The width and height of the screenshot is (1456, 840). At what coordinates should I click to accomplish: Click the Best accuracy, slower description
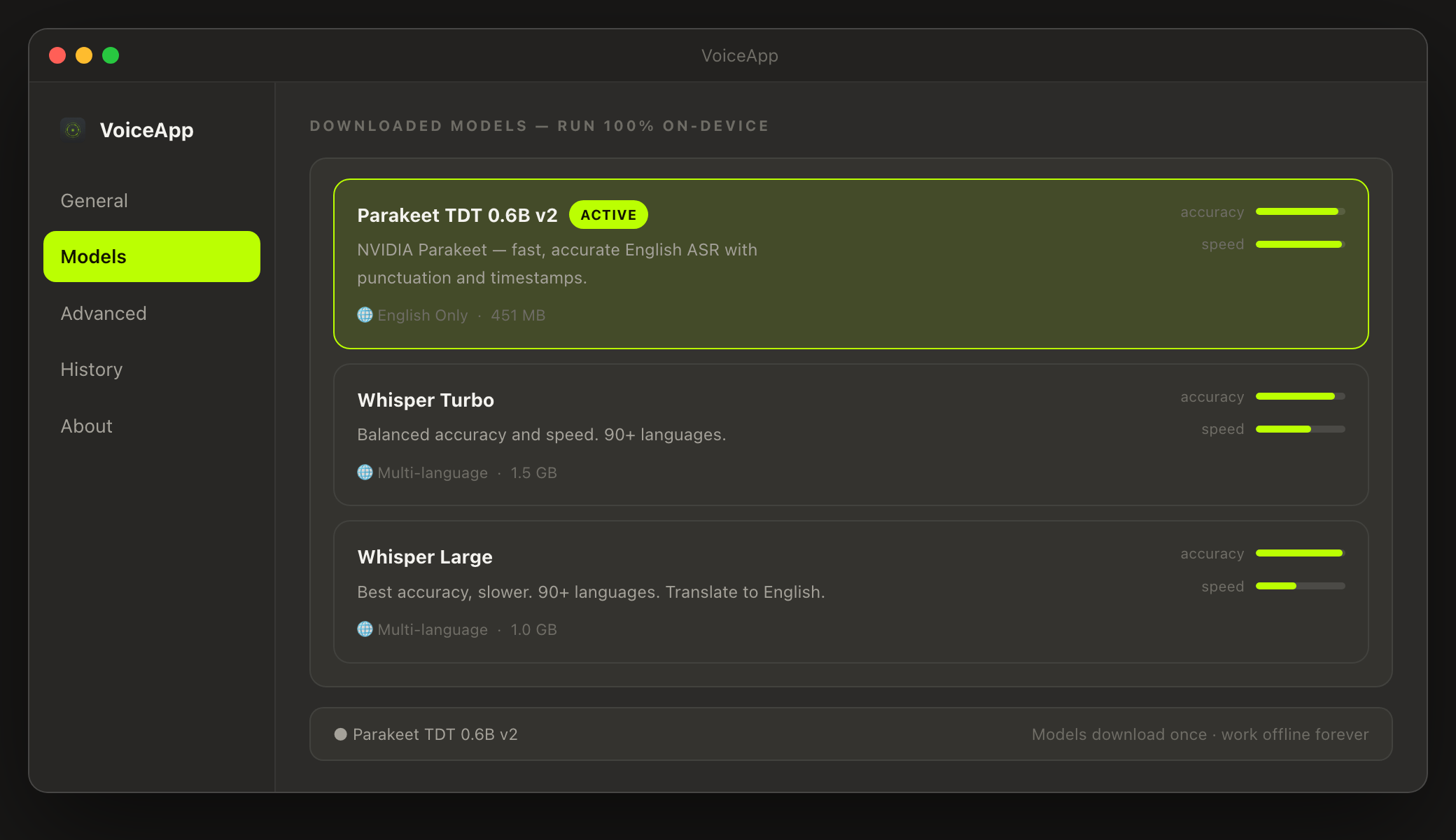pyautogui.click(x=591, y=592)
